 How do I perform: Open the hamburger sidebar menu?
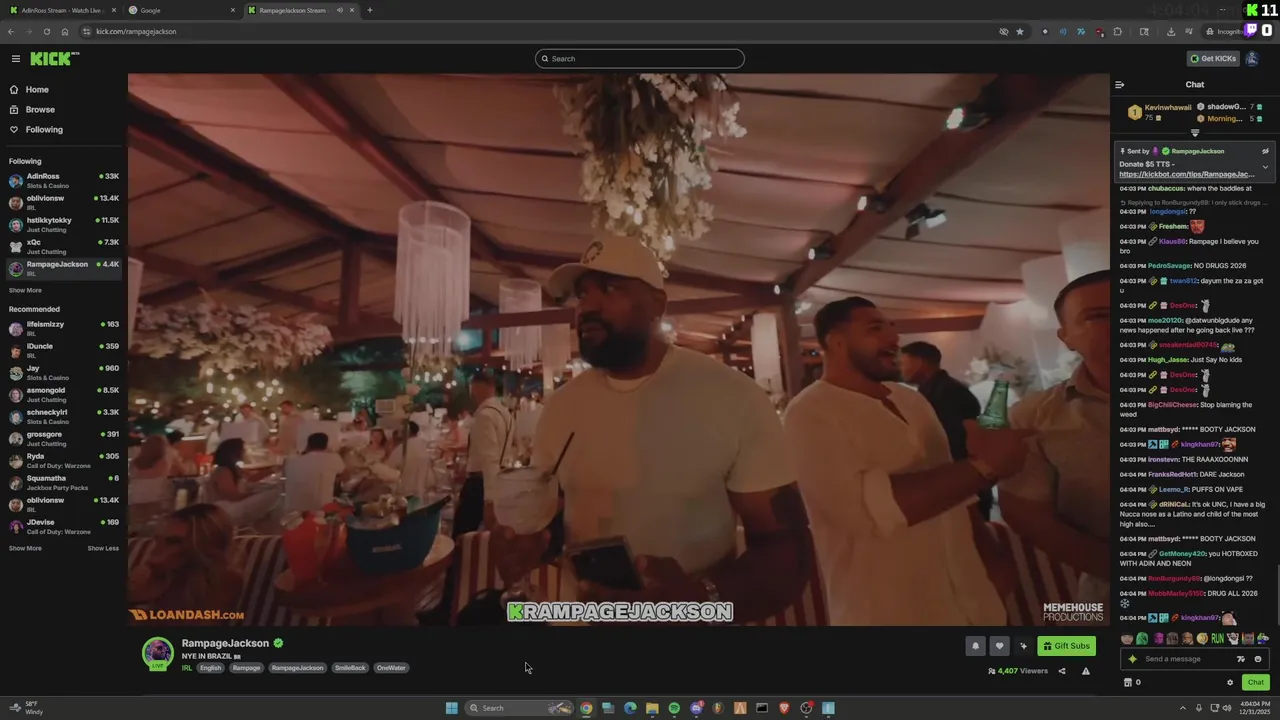pos(15,59)
